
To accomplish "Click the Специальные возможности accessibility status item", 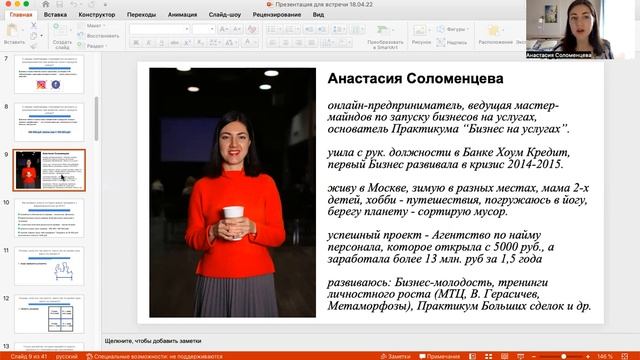I will pos(155,356).
